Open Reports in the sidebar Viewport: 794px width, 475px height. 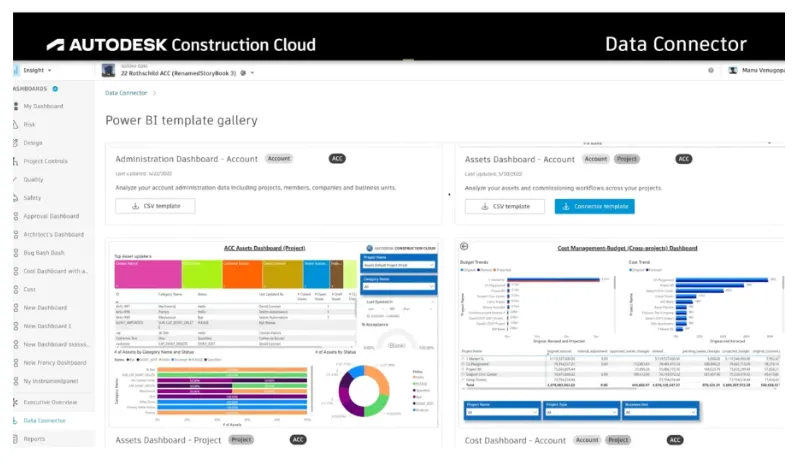(x=34, y=439)
